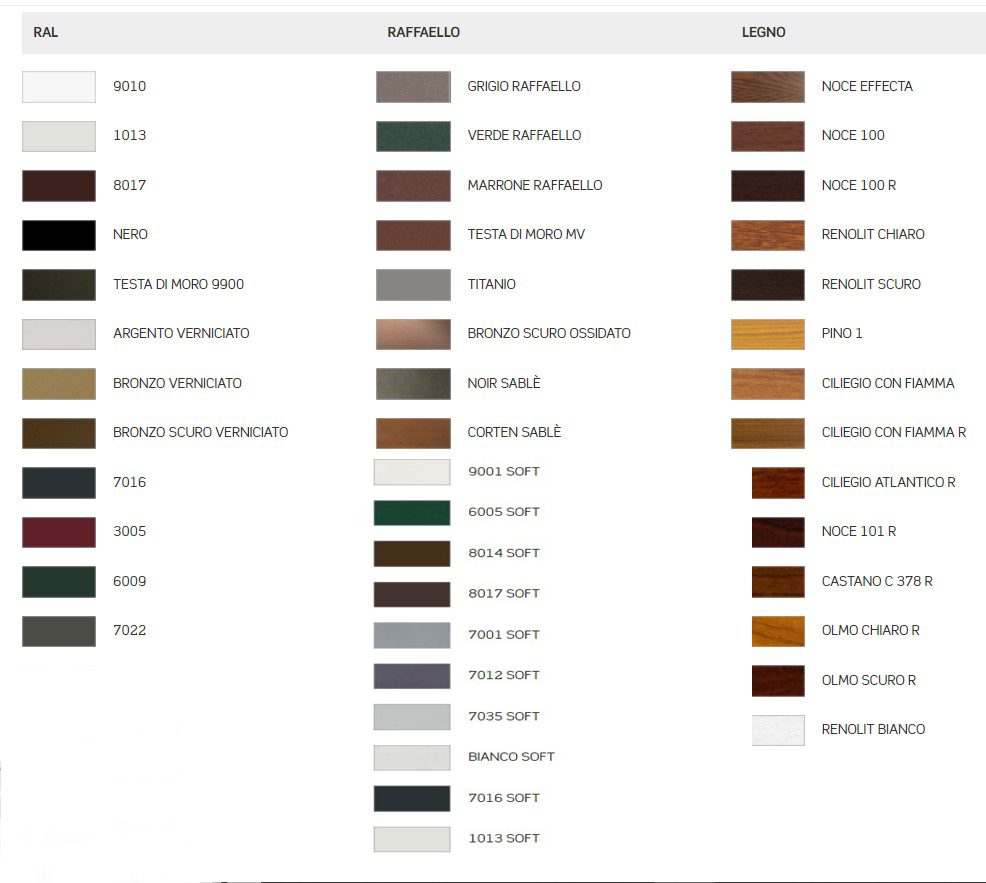Click the LEGNO column heading
Viewport: 986px width, 883px height.
point(763,32)
